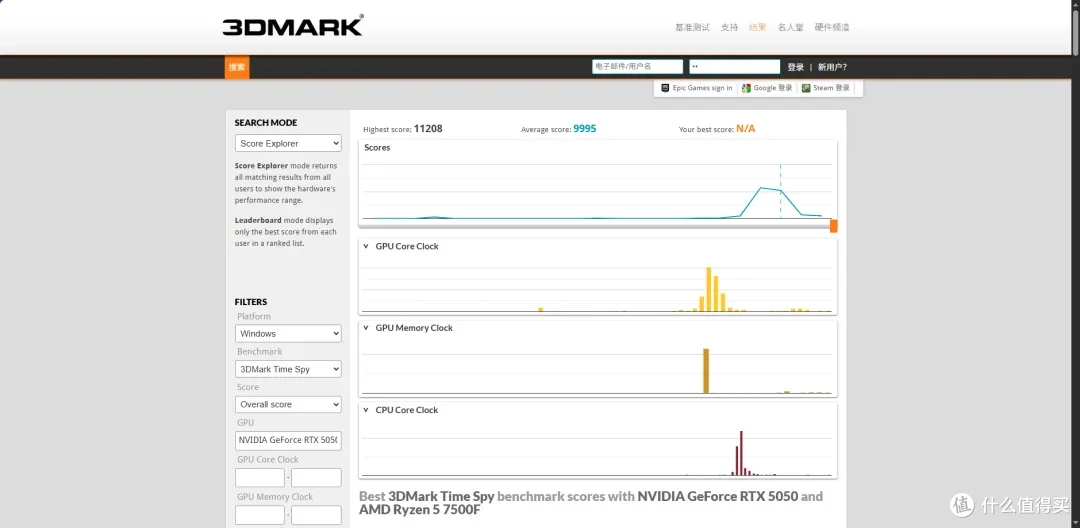The height and width of the screenshot is (528, 1080).
Task: Collapse the GPU Memory Clock chart
Action: click(x=366, y=328)
